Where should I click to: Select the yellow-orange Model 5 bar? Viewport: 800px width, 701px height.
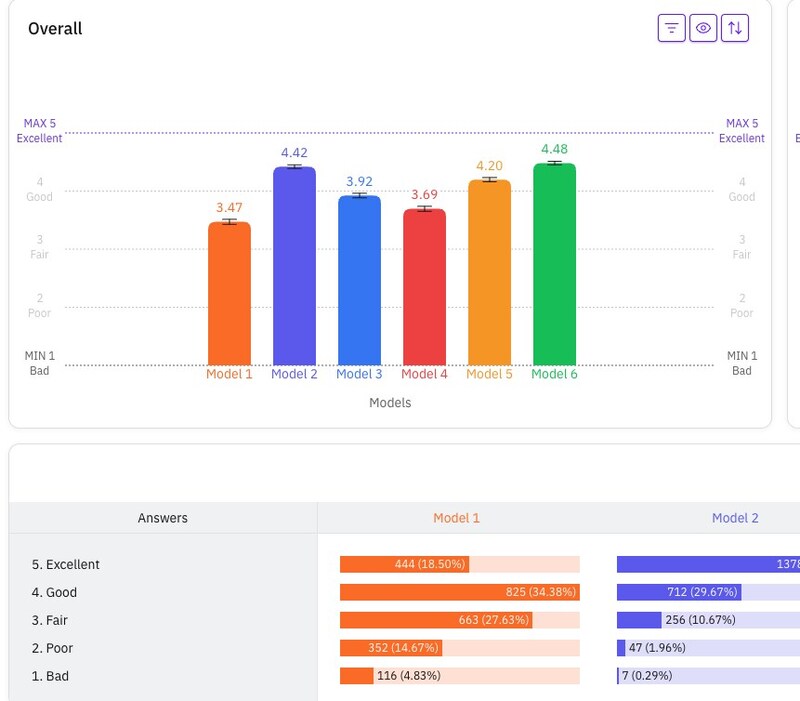(489, 272)
